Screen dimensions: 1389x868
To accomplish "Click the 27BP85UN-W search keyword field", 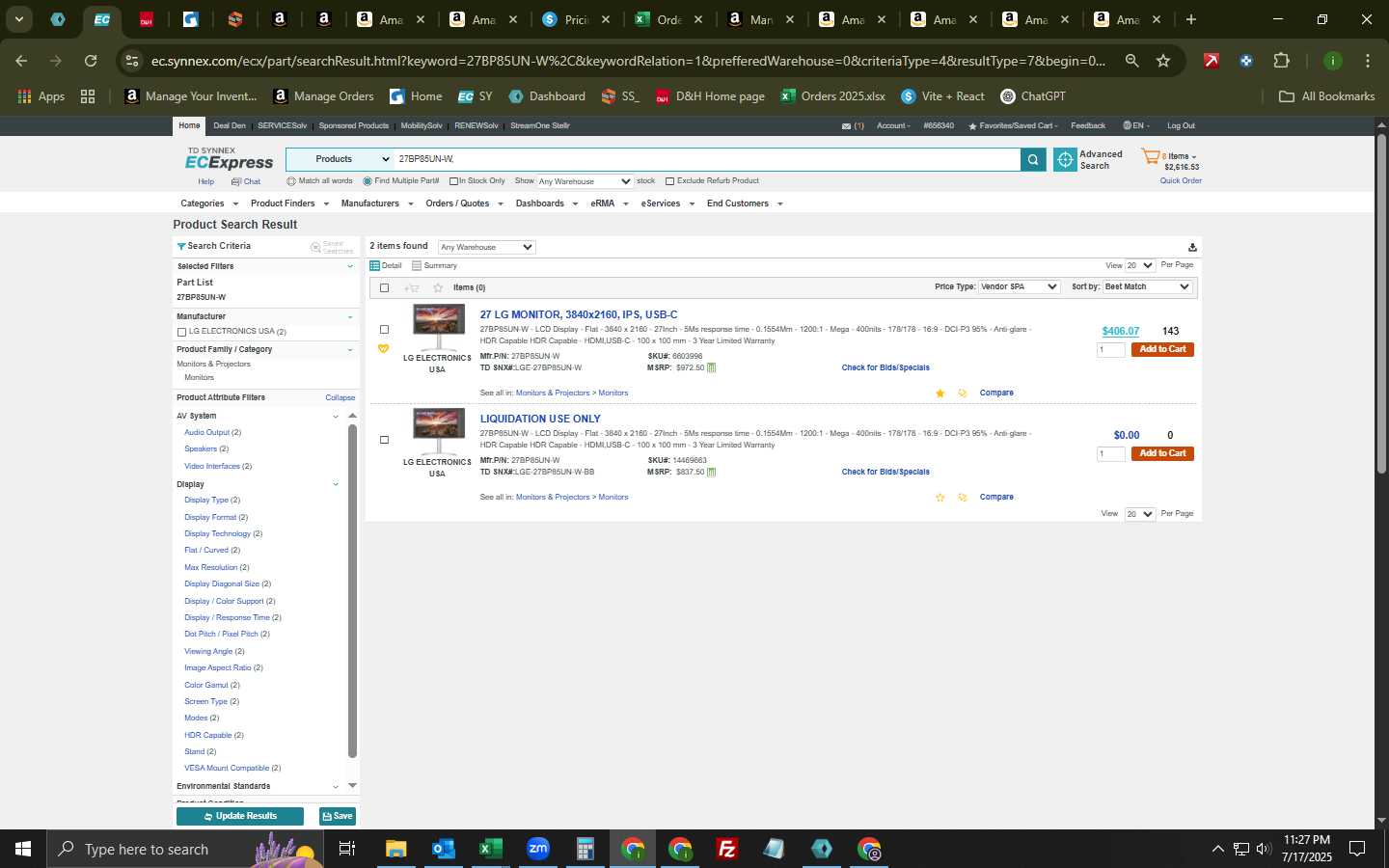I will (x=707, y=159).
